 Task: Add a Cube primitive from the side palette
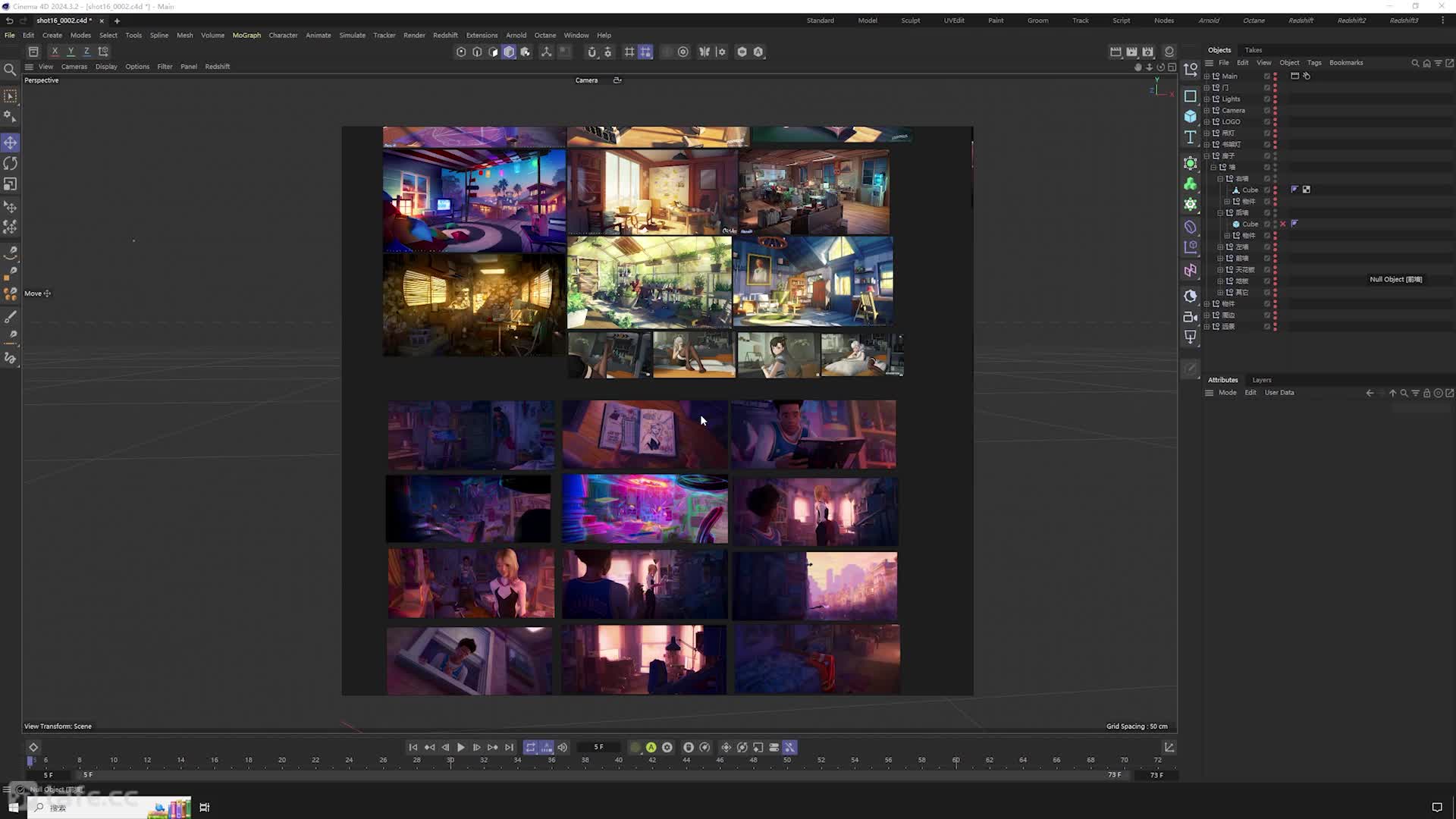[1191, 116]
